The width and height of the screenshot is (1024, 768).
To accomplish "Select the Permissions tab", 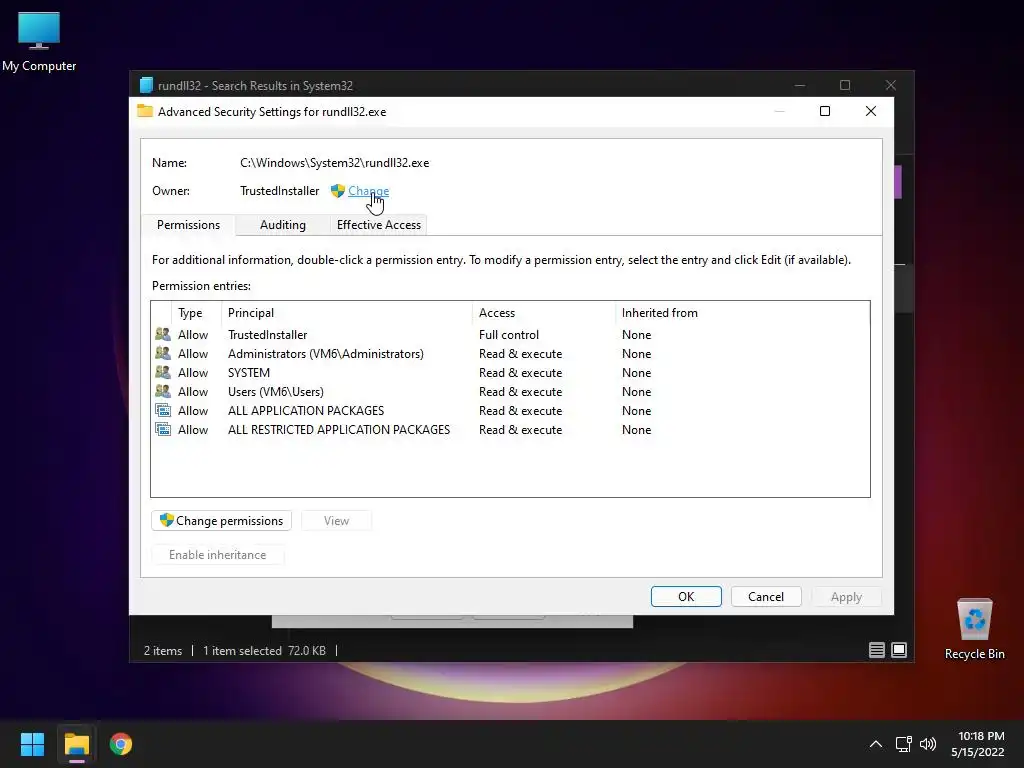I will click(x=188, y=225).
